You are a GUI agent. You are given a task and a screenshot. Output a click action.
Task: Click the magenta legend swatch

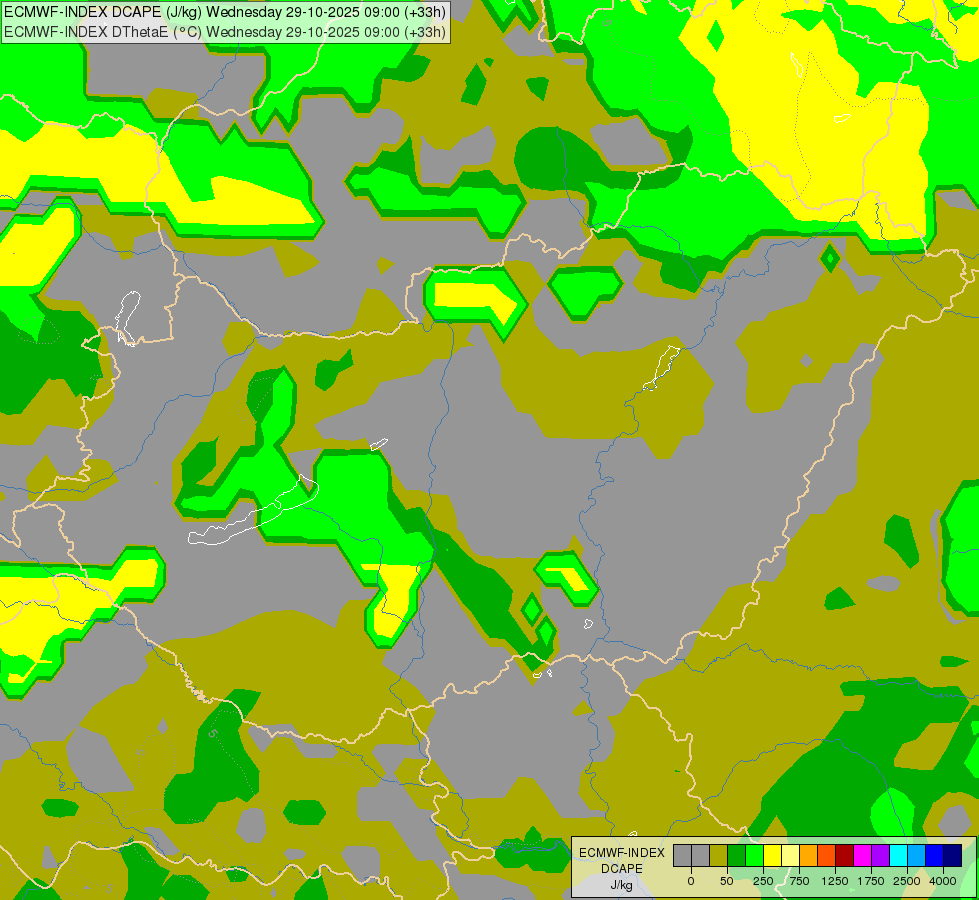coord(862,855)
